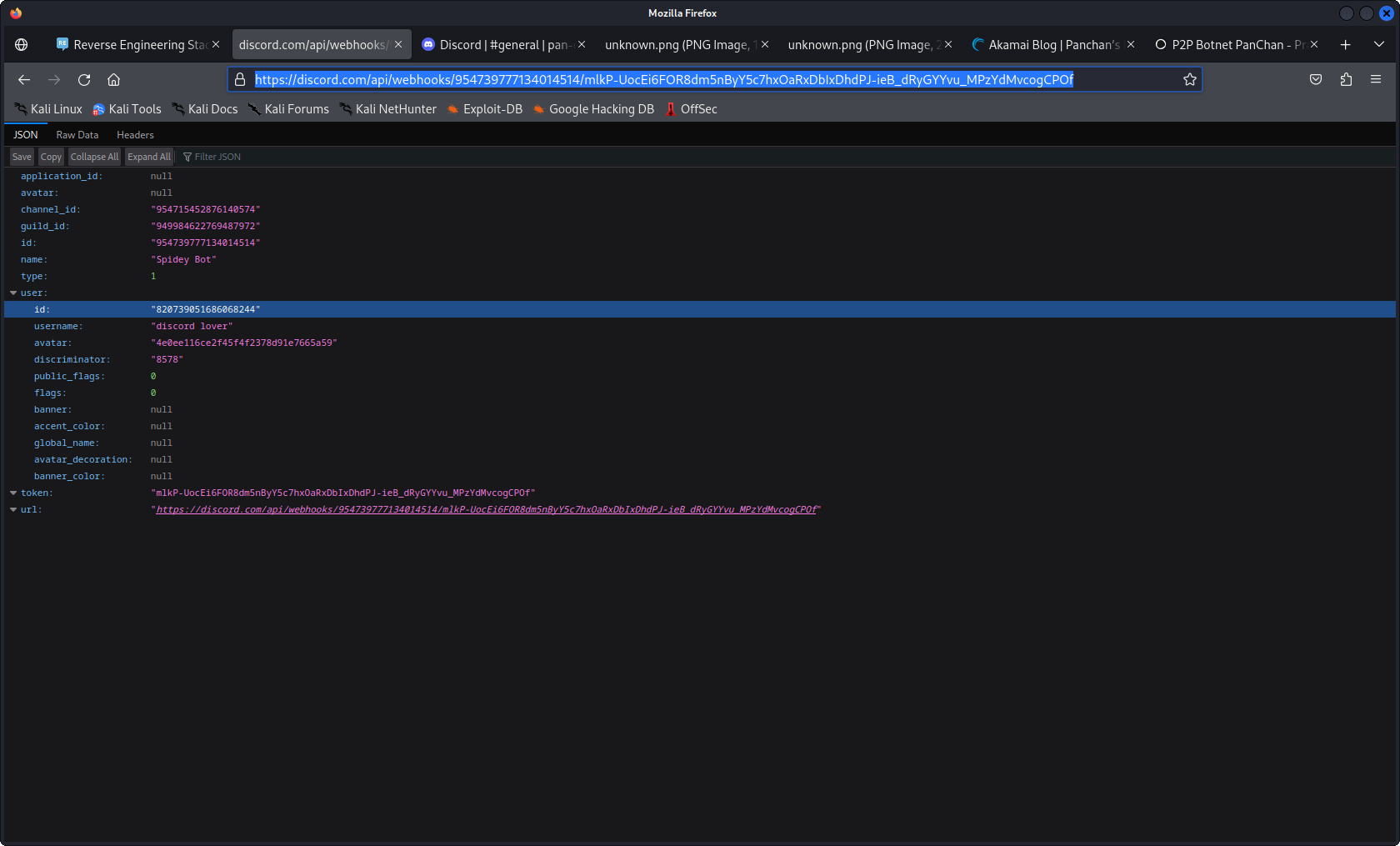
Task: Toggle the url row expander arrow
Action: (13, 509)
